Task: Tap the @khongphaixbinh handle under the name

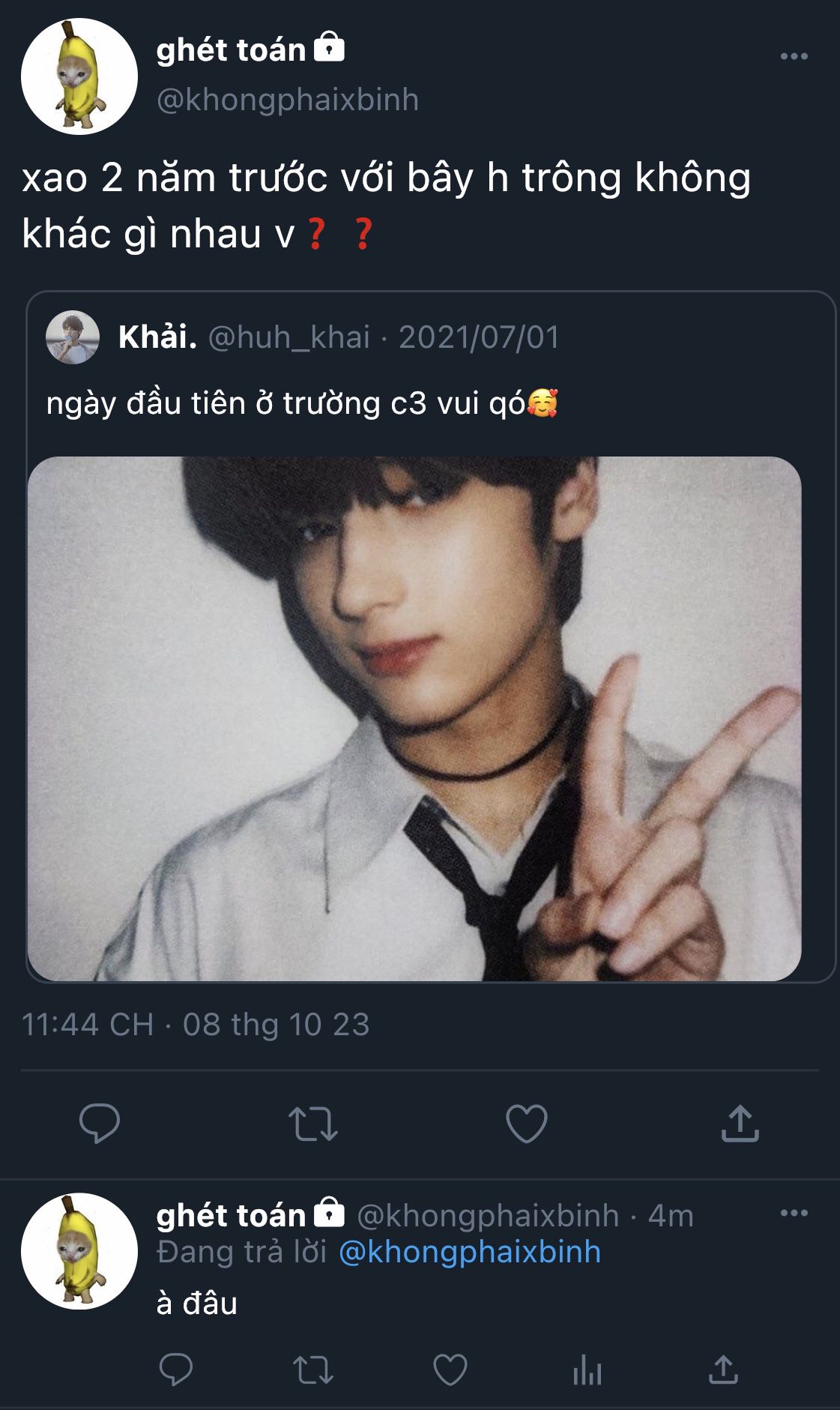Action: [x=288, y=100]
